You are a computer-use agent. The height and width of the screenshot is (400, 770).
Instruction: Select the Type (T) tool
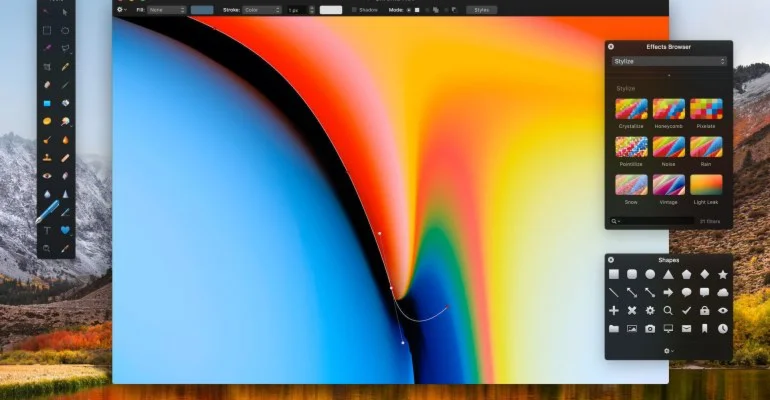tap(47, 229)
